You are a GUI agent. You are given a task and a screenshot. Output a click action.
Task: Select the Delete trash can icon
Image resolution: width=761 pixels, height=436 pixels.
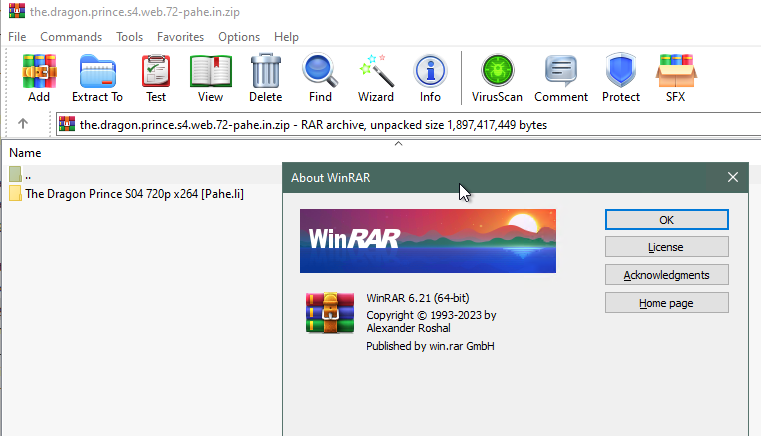[x=265, y=78]
